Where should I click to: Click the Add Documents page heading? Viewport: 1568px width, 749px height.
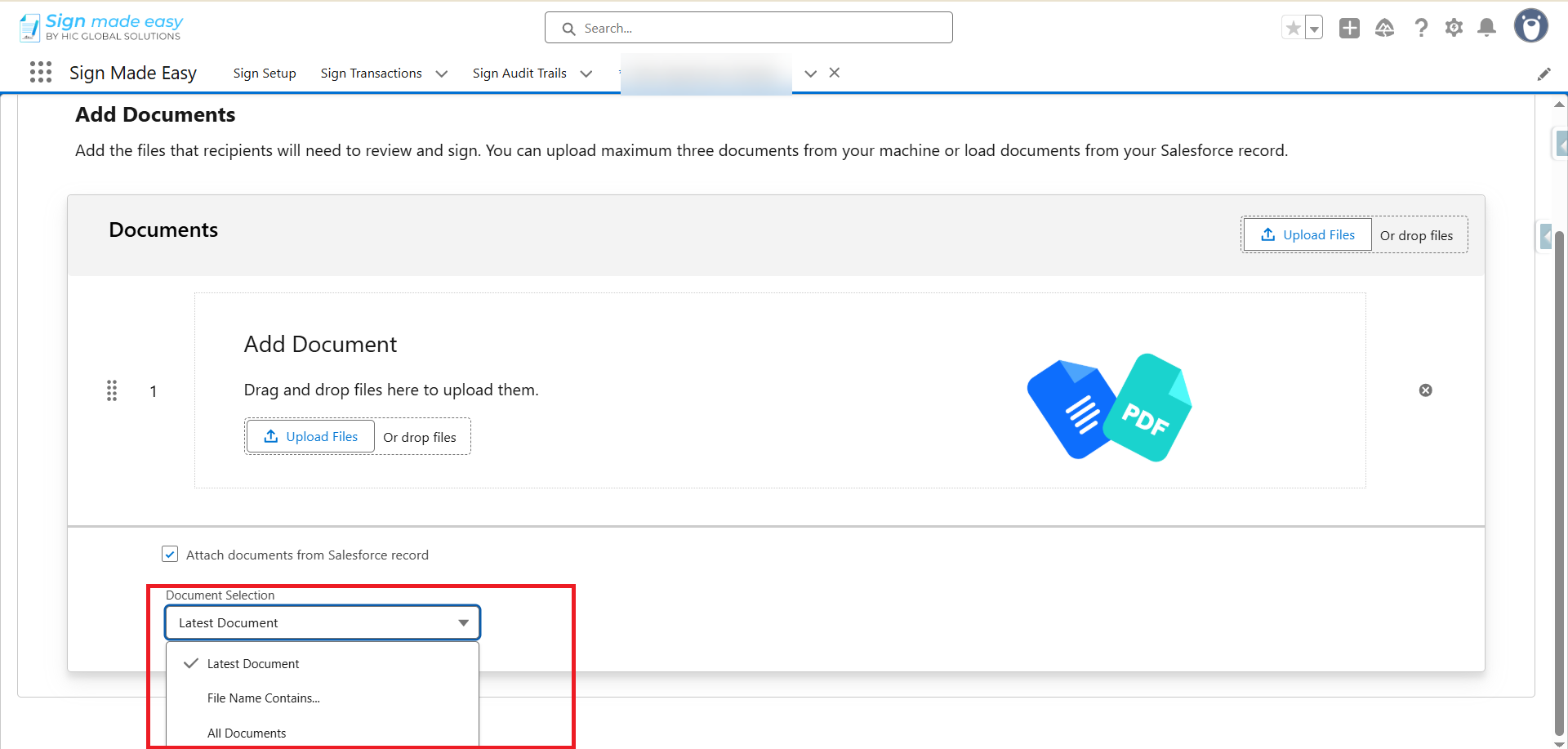[155, 115]
